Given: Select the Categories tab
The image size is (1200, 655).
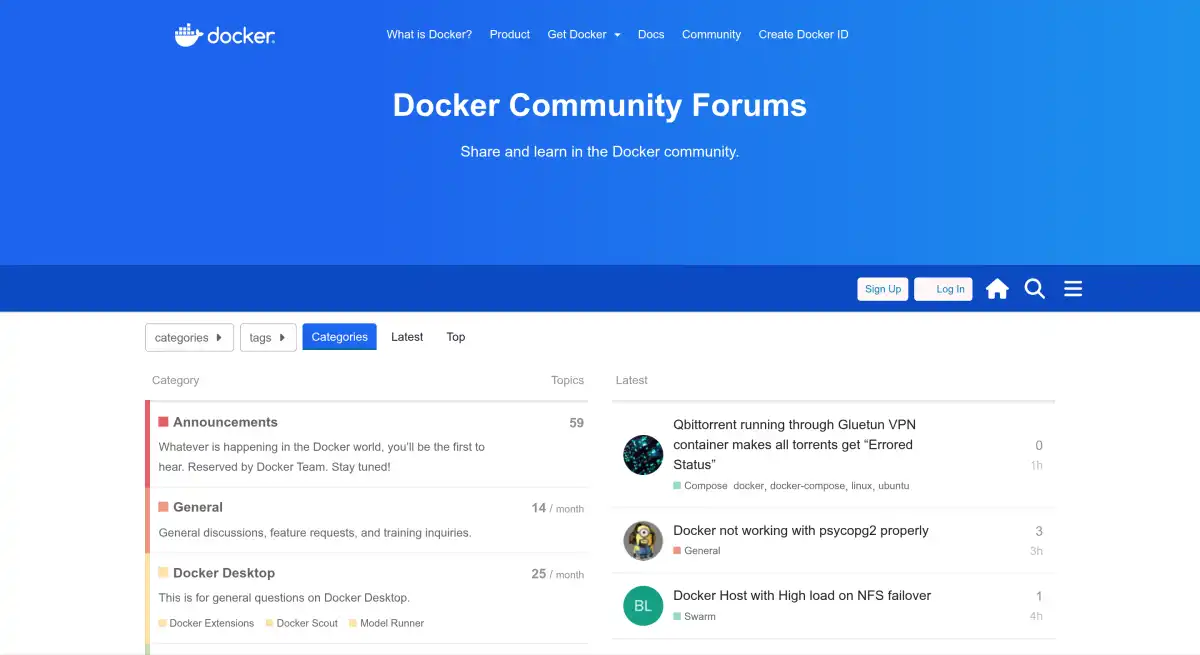Looking at the screenshot, I should tap(340, 337).
